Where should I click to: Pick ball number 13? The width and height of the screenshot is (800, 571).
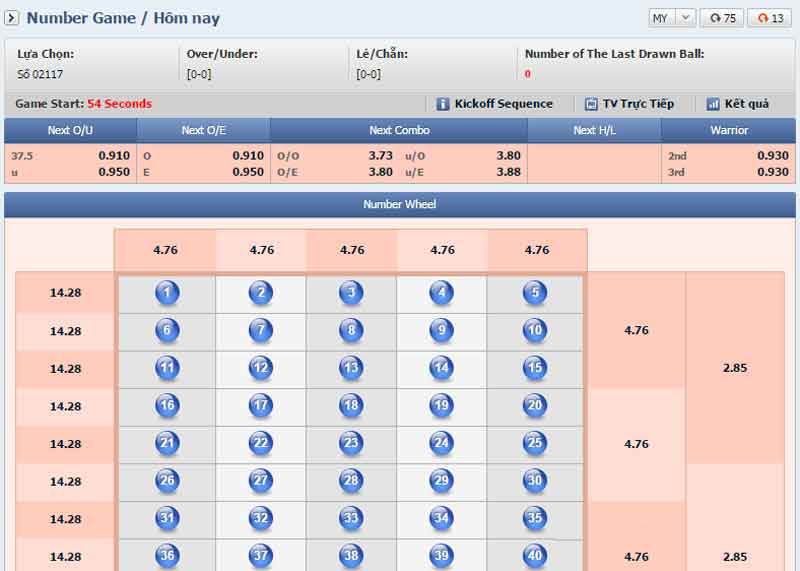(x=351, y=368)
